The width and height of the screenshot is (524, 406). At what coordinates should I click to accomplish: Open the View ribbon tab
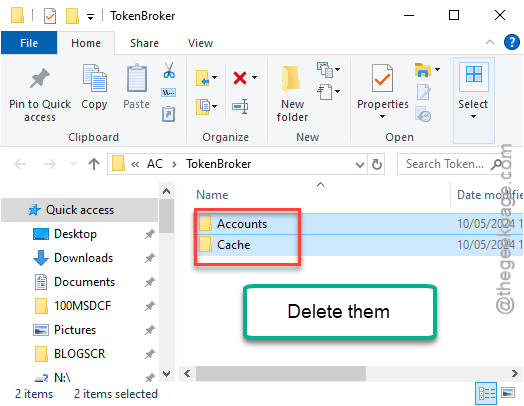tap(200, 43)
